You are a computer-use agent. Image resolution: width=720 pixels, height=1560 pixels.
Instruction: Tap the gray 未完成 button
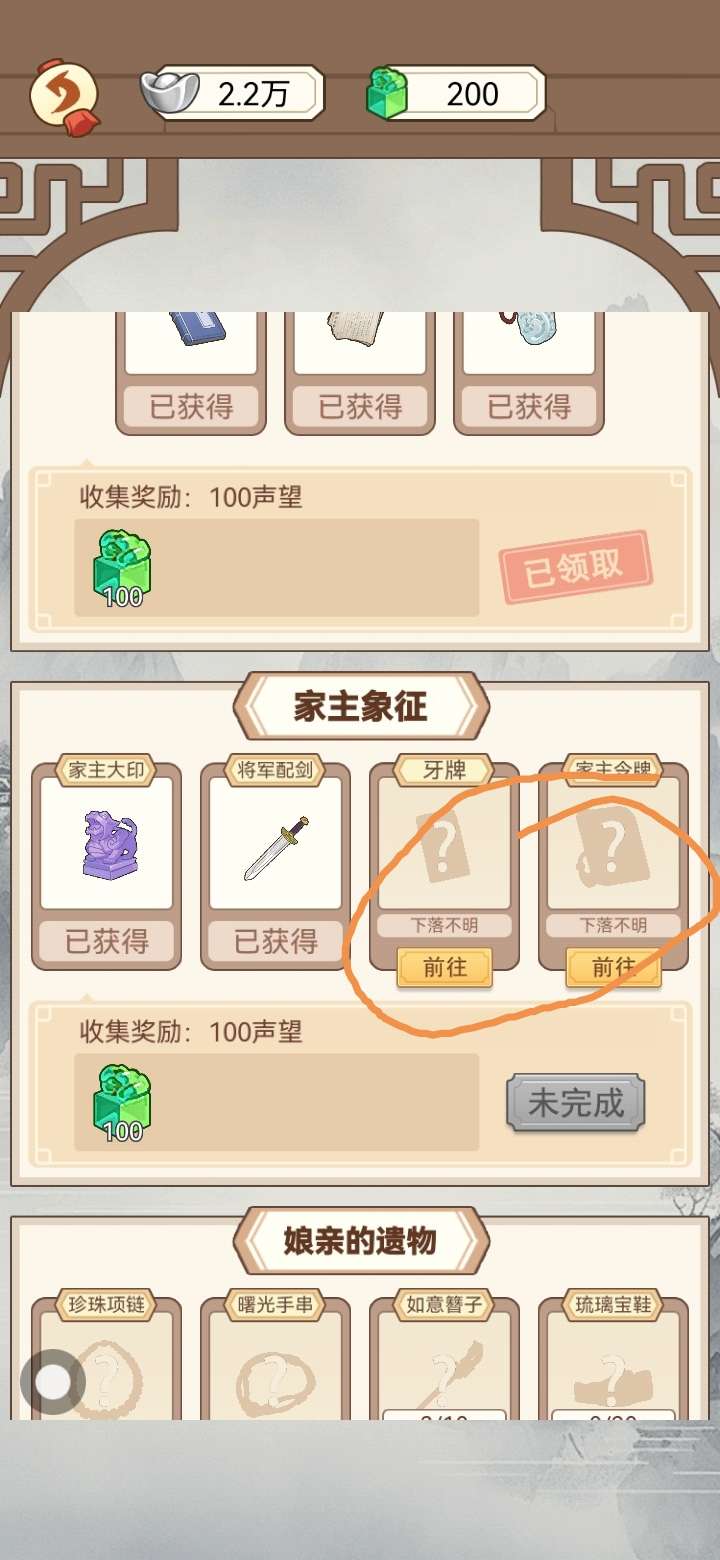tap(575, 1103)
